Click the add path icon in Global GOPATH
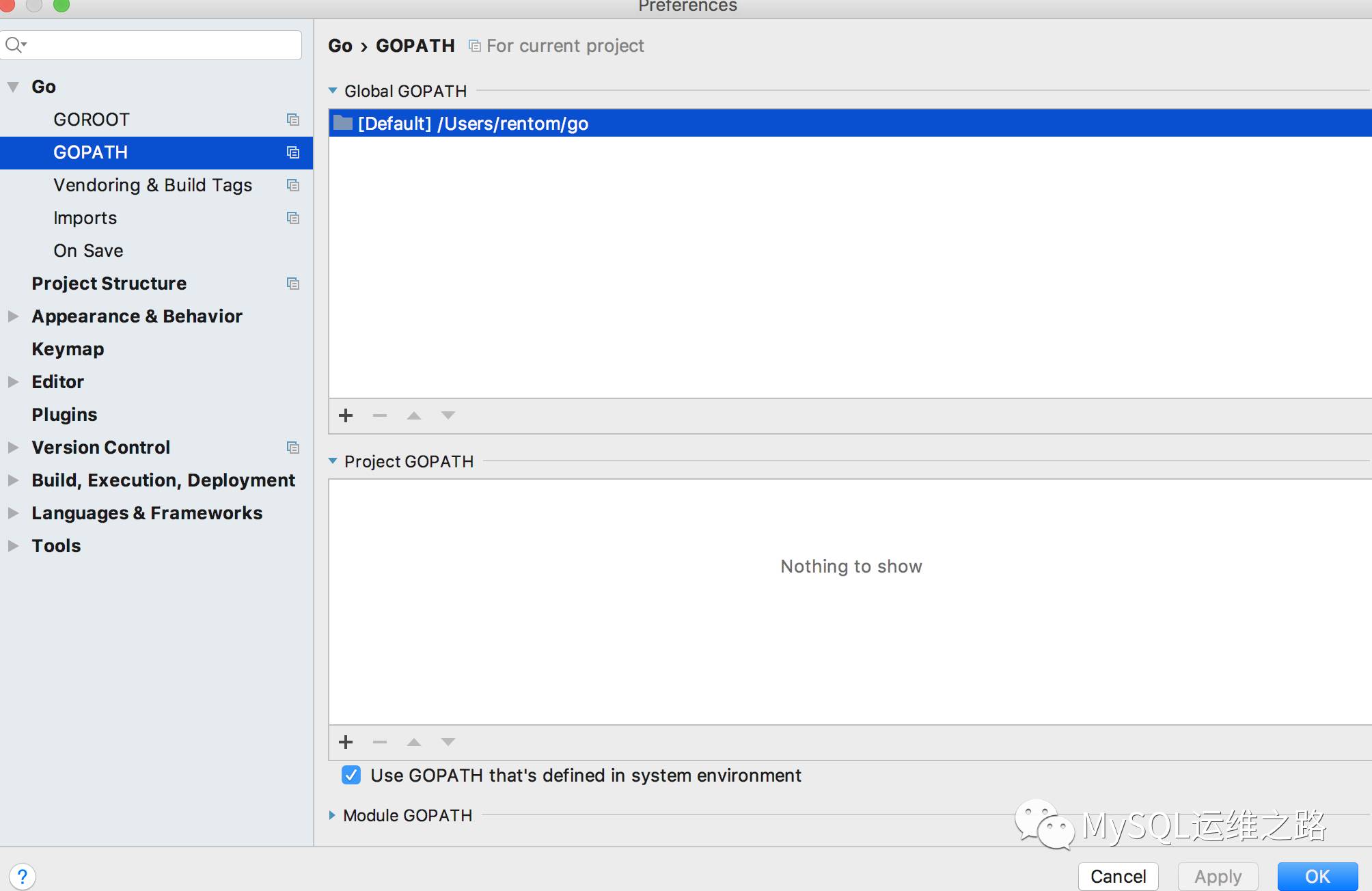The width and height of the screenshot is (1372, 891). [347, 415]
